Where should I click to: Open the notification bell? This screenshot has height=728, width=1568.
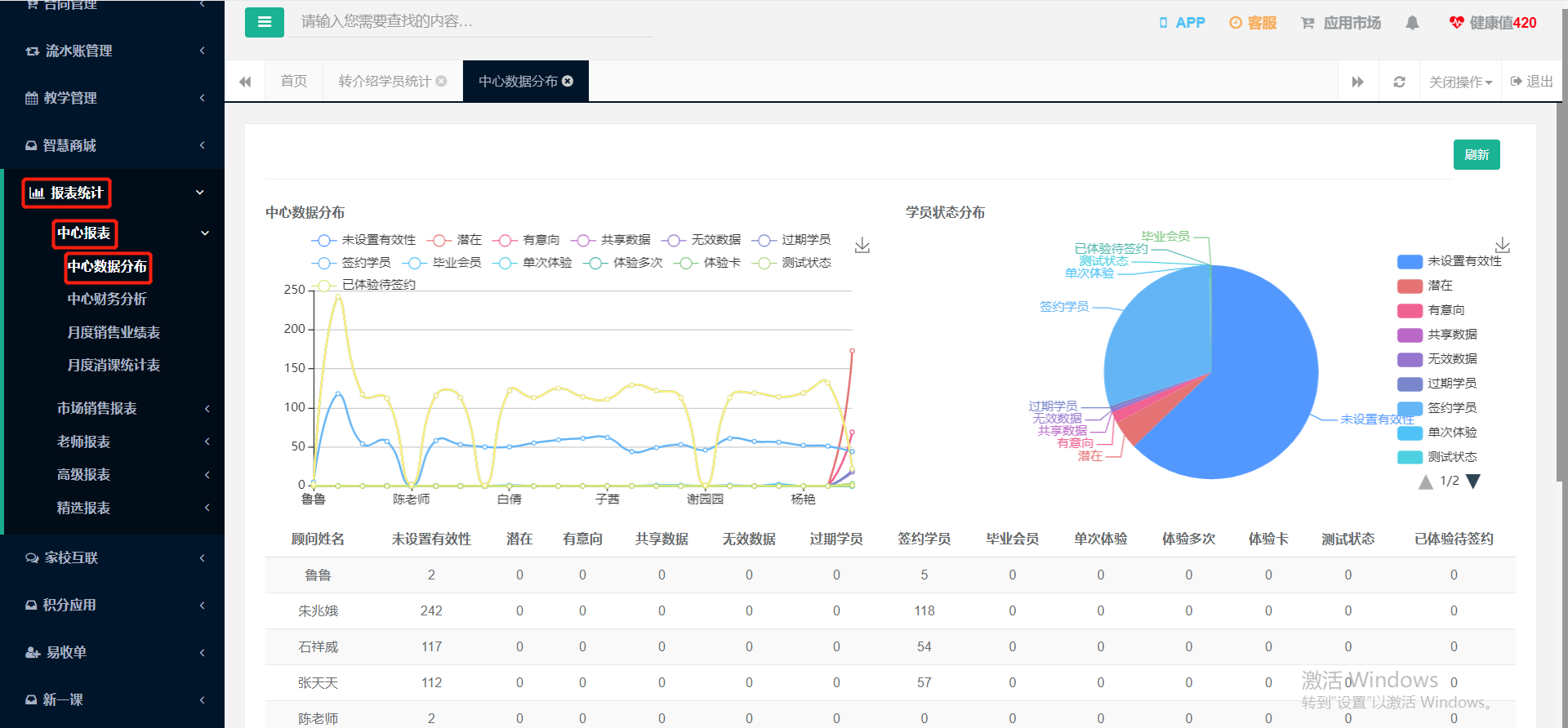1412,23
